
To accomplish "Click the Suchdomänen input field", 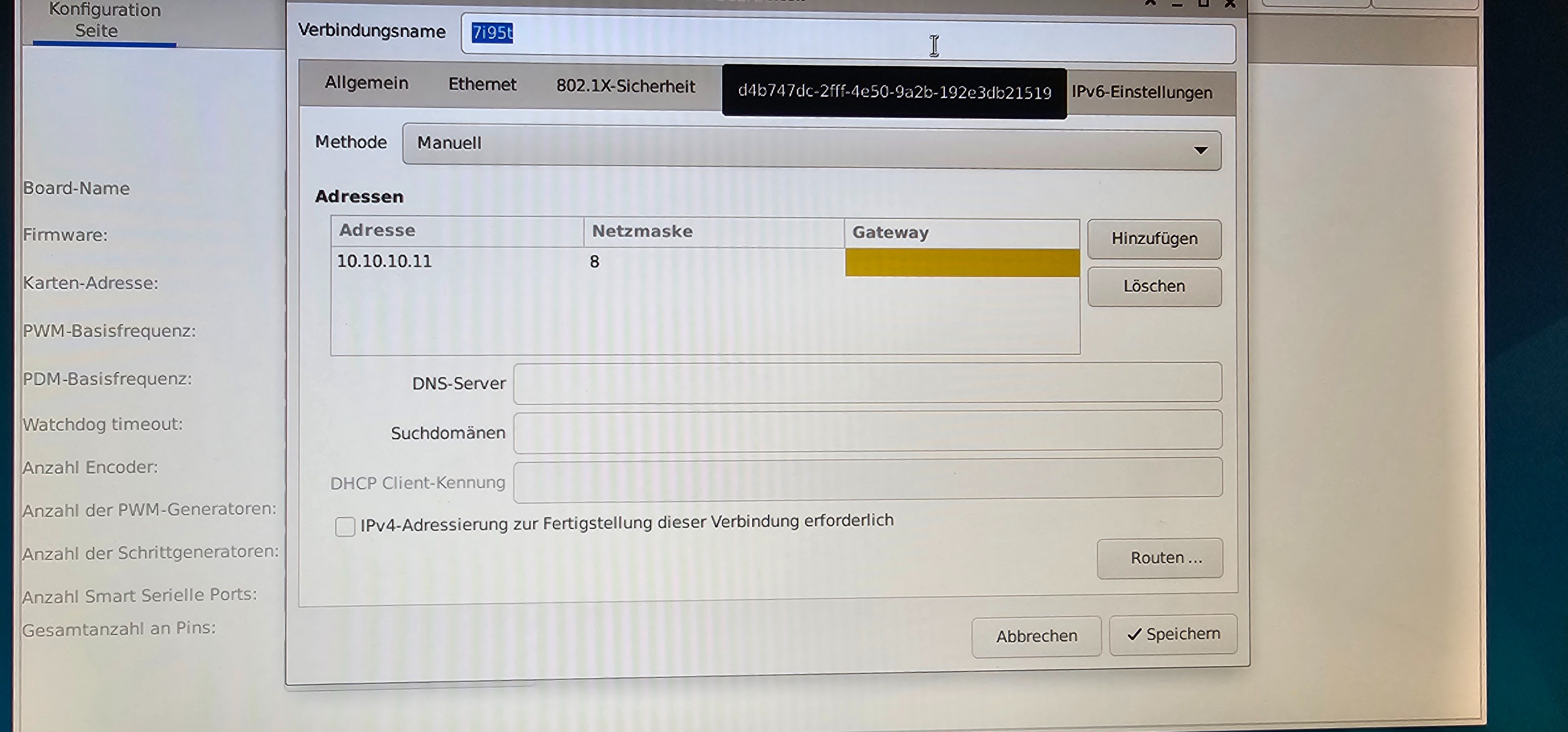I will point(867,432).
